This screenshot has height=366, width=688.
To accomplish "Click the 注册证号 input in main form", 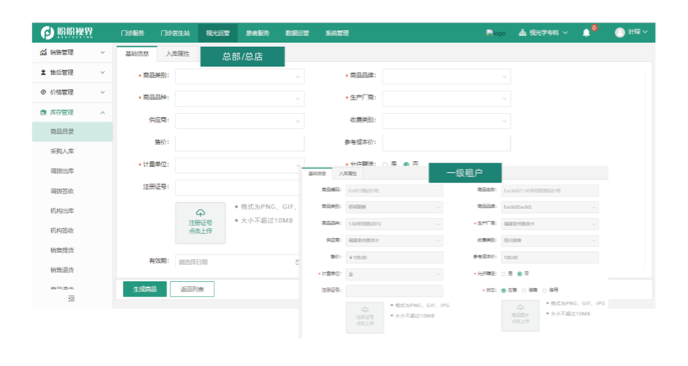I will coord(237,187).
